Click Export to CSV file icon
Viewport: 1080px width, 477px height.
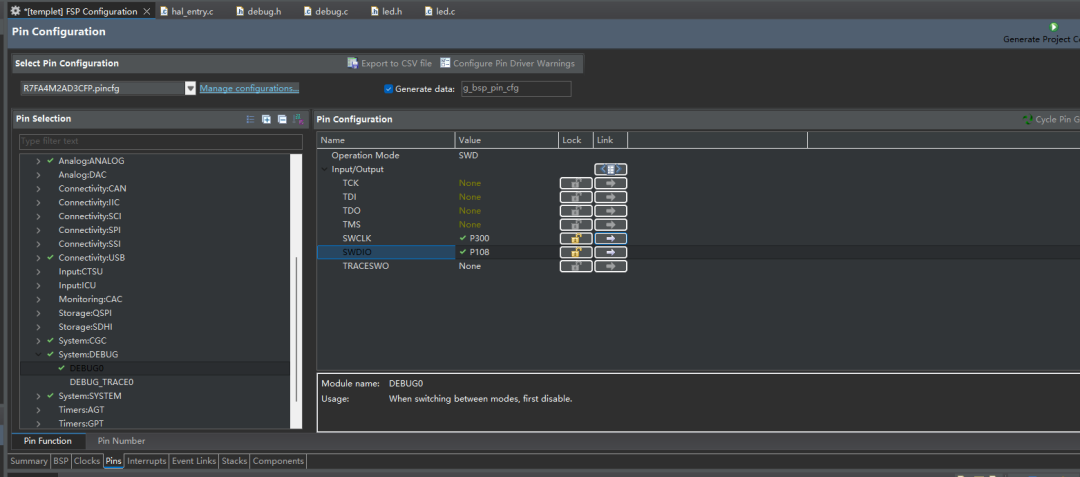pyautogui.click(x=353, y=63)
